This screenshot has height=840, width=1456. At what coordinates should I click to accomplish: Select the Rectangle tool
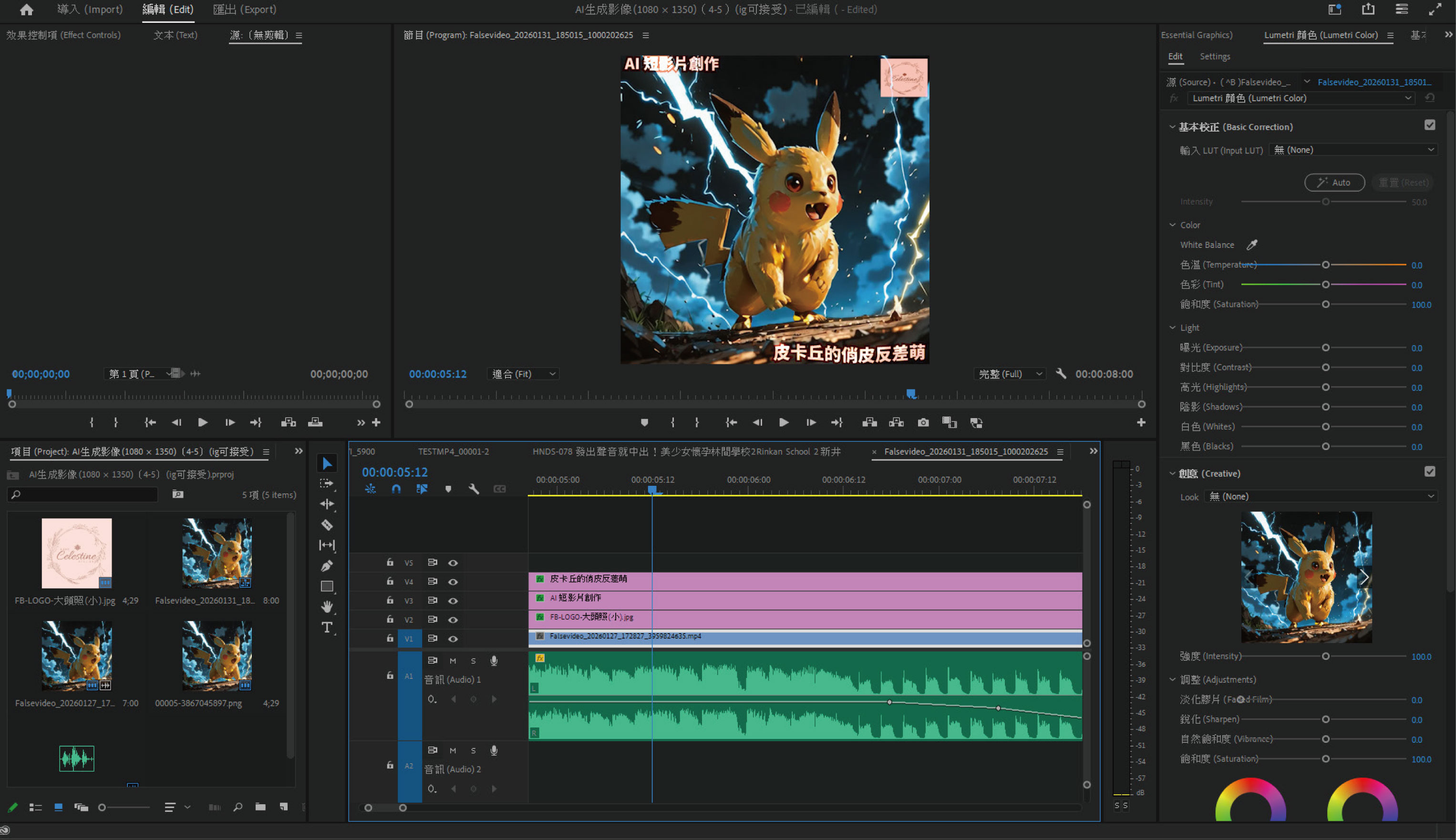click(327, 586)
